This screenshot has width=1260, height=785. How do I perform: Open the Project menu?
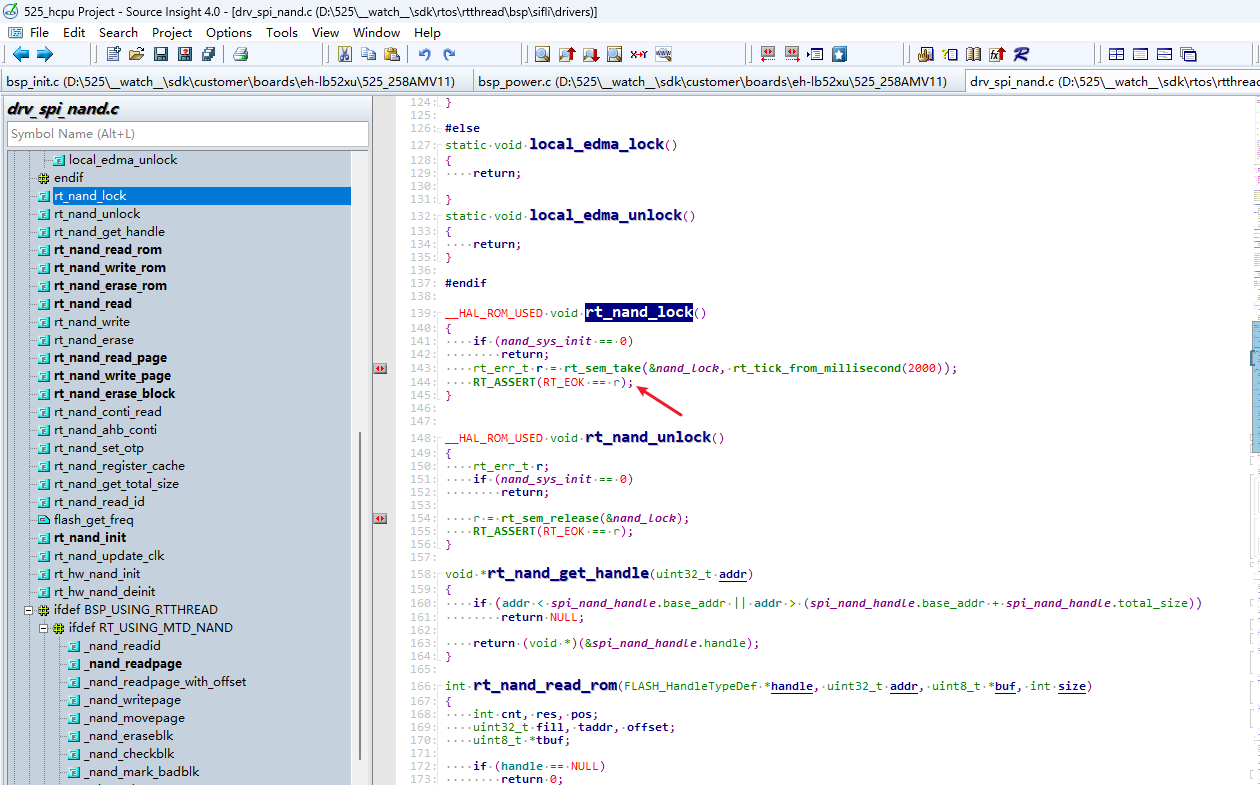tap(172, 32)
